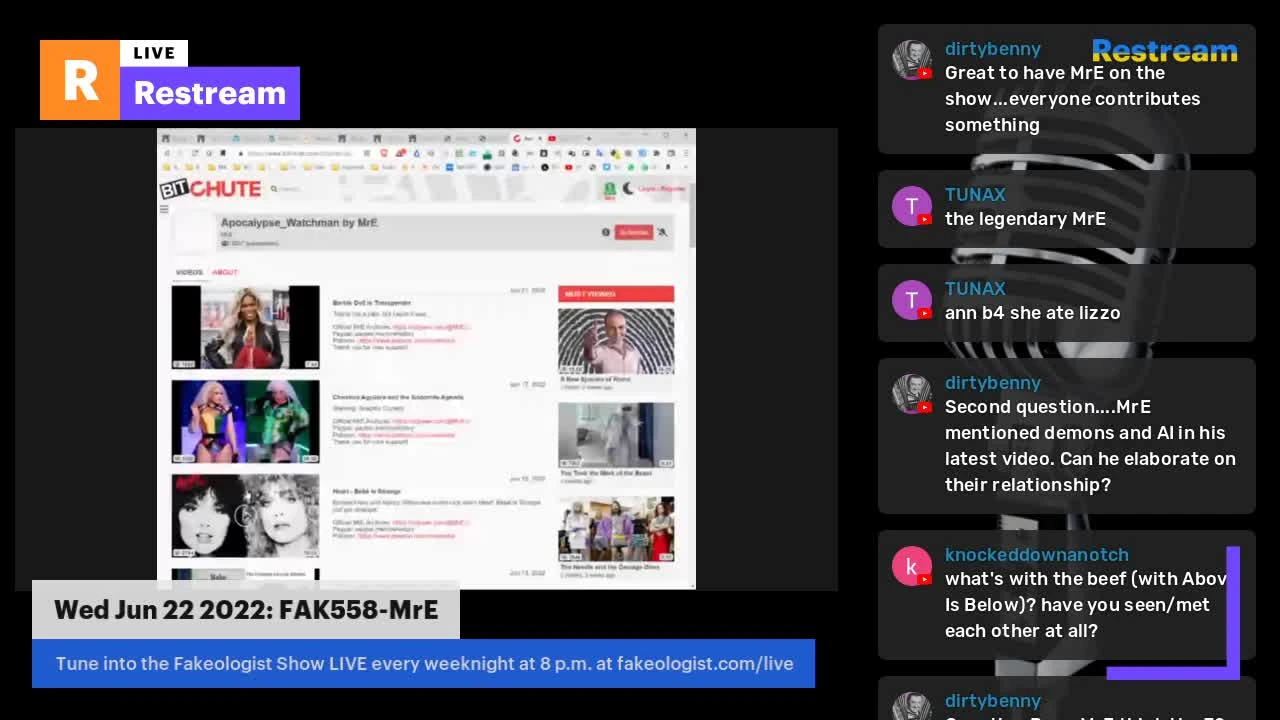Click the channel info icon beside Subscribe
Viewport: 1280px width, 720px height.
tap(605, 232)
